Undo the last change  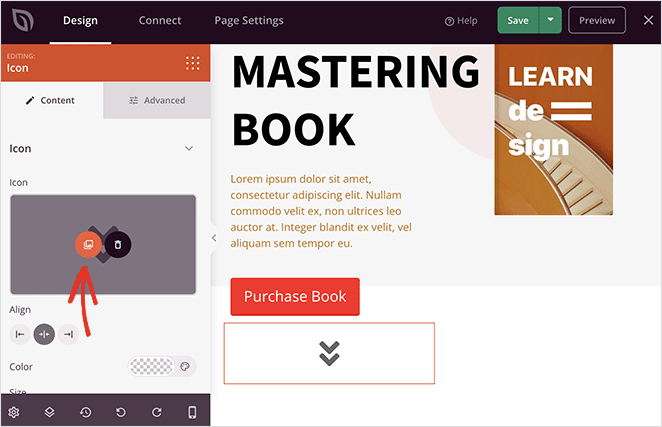[x=121, y=412]
